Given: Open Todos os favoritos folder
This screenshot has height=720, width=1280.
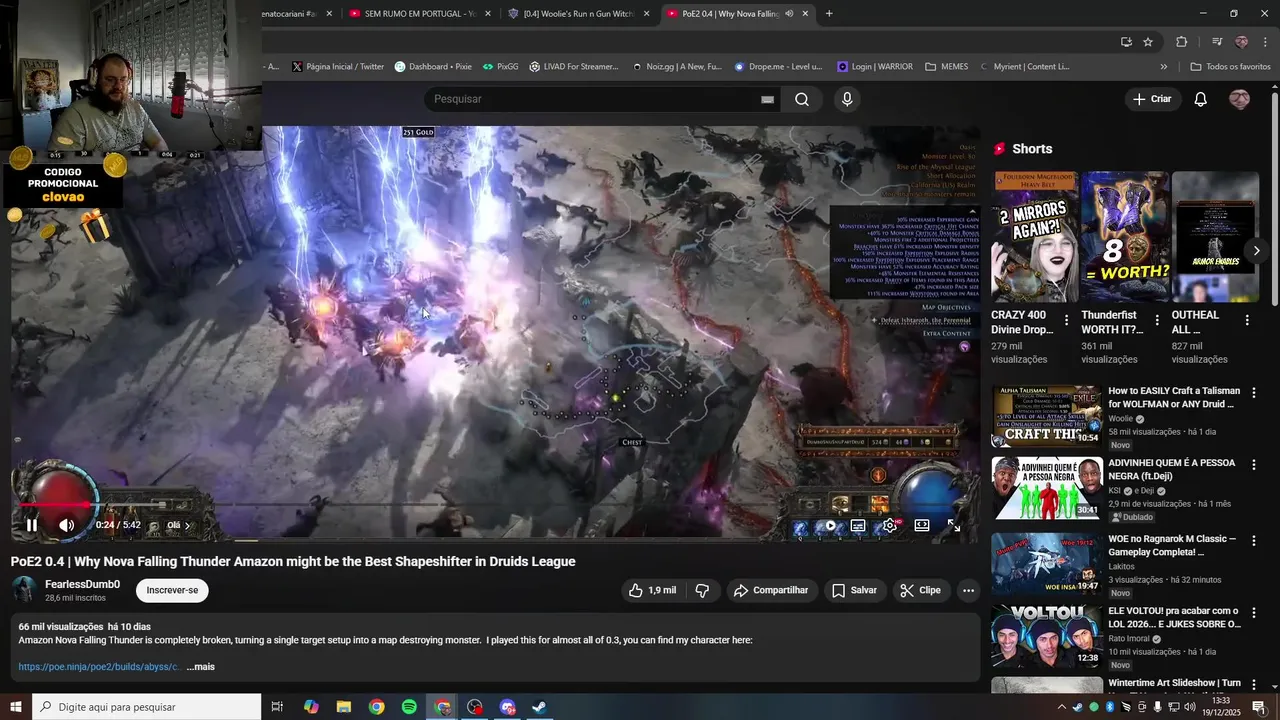Looking at the screenshot, I should [1230, 67].
